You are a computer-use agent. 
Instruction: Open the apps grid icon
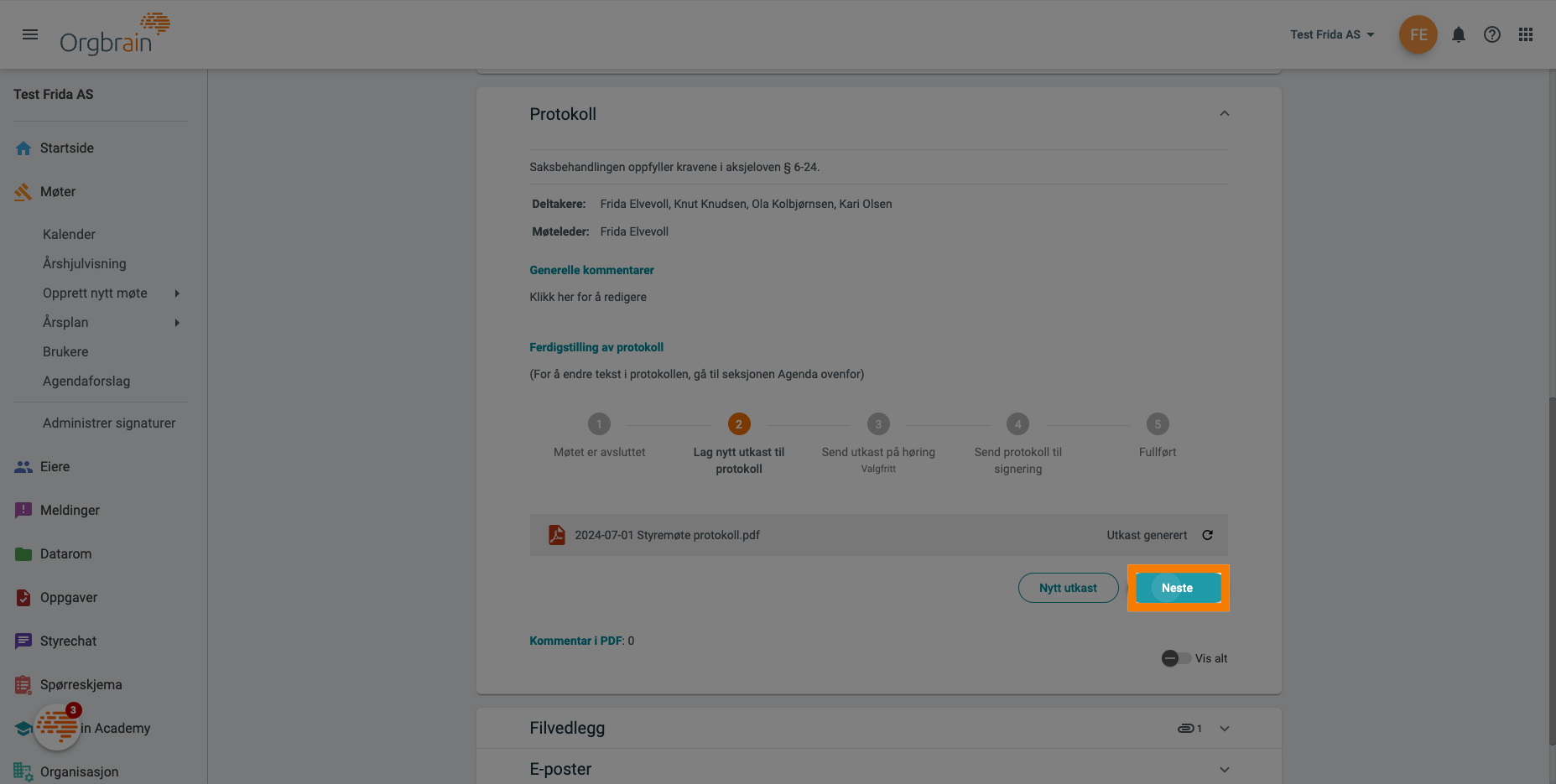pos(1526,34)
